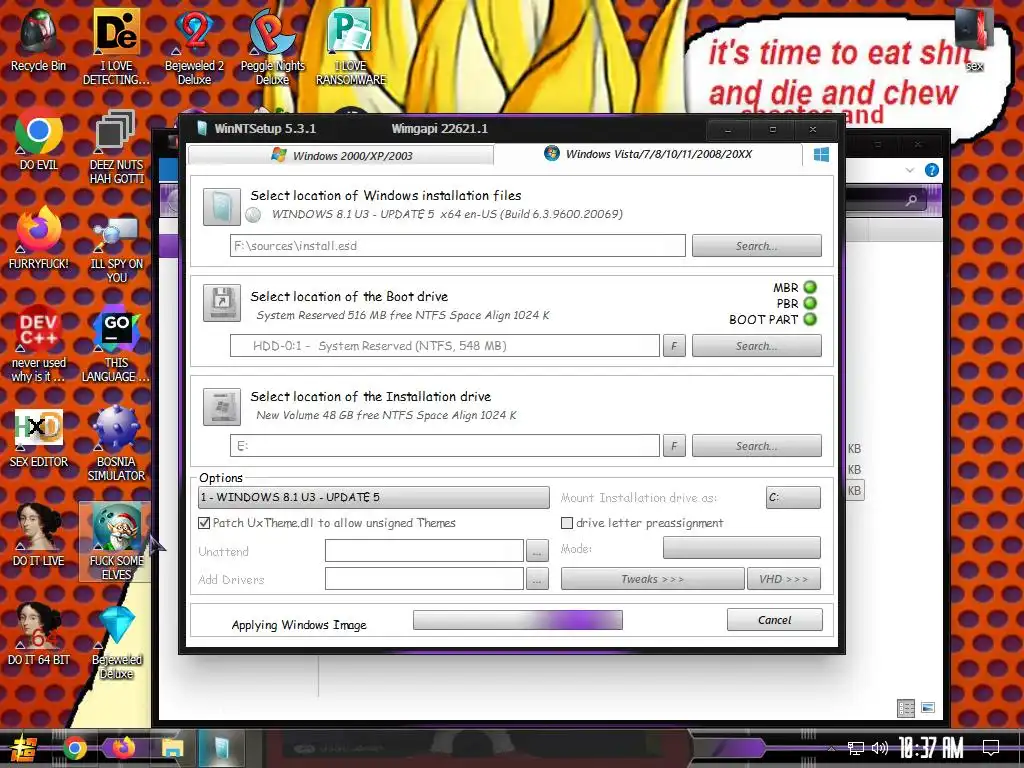
Task: Click the Applying Windows Image progress bar
Action: pyautogui.click(x=518, y=620)
